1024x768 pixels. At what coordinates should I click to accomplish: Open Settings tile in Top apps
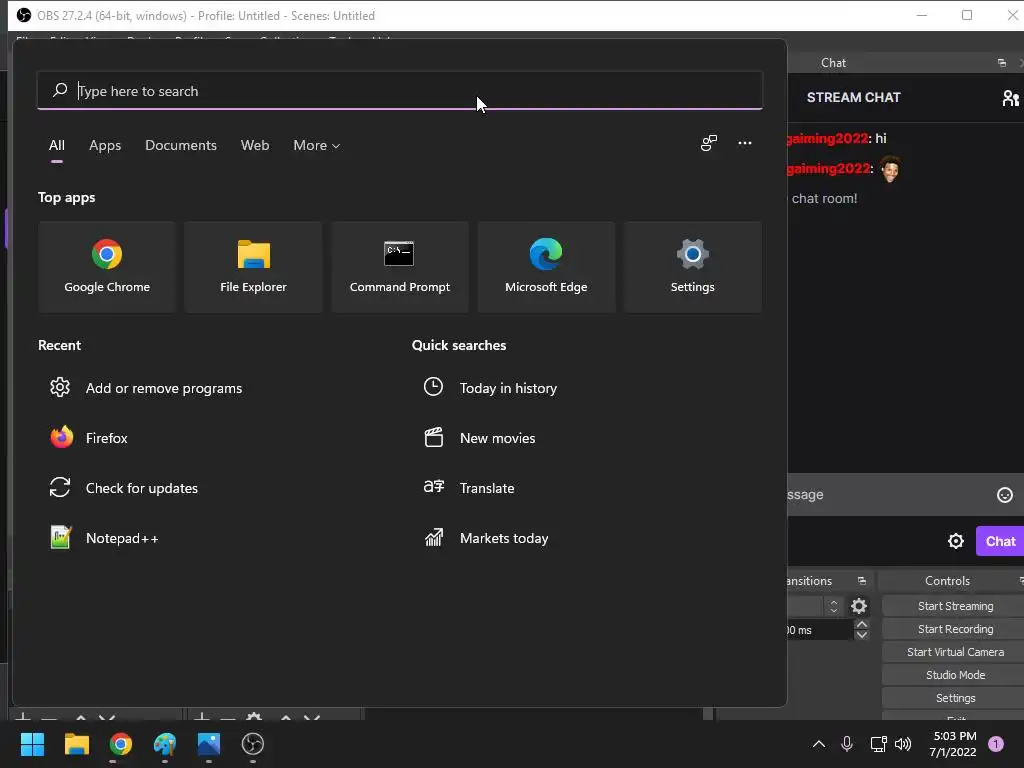[x=692, y=267]
